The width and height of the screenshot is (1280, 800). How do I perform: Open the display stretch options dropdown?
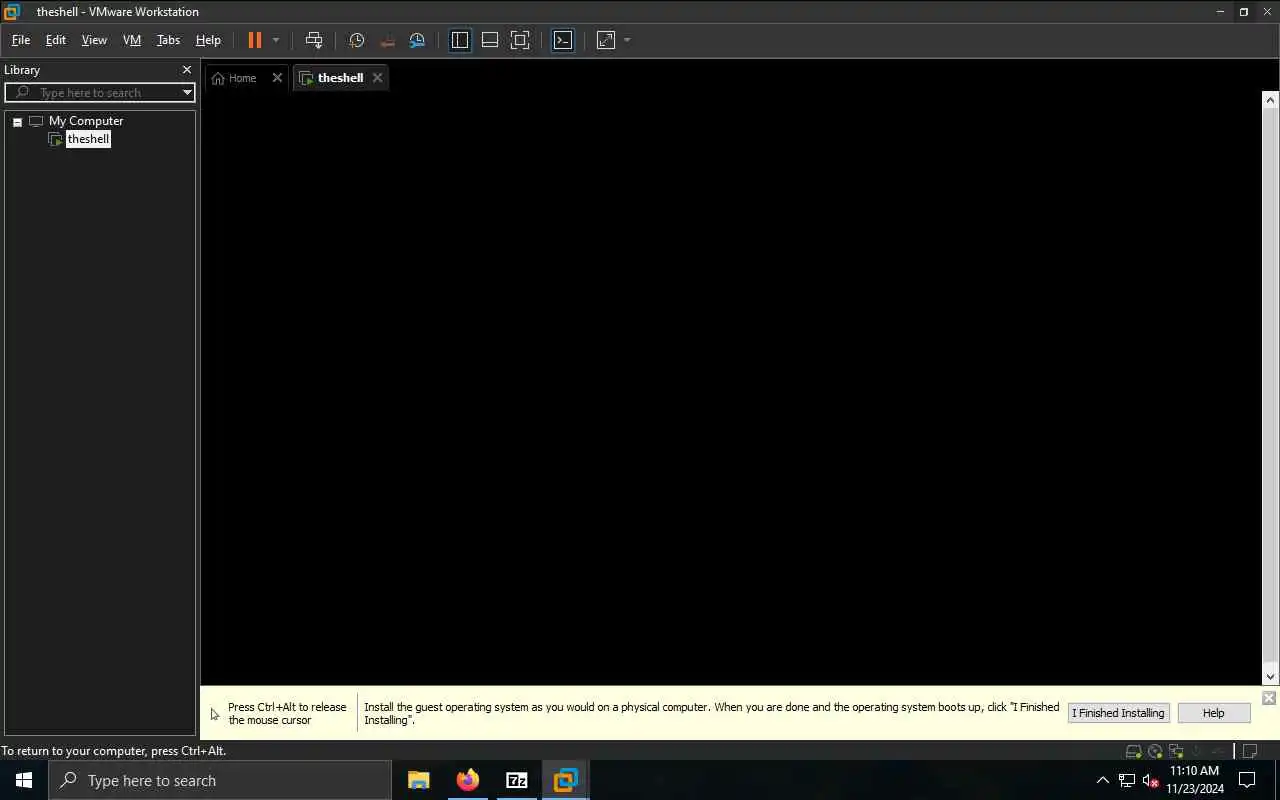pyautogui.click(x=627, y=40)
